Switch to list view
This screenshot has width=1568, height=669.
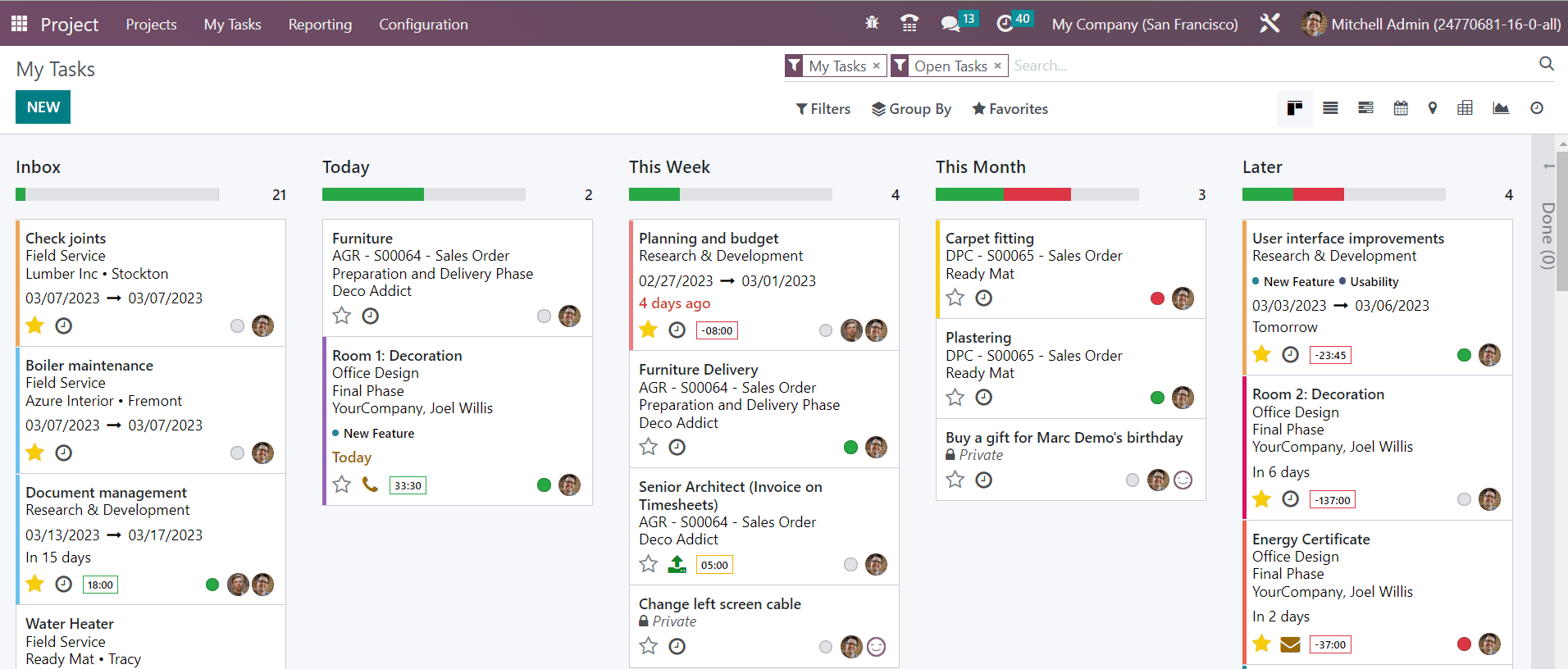(x=1330, y=108)
